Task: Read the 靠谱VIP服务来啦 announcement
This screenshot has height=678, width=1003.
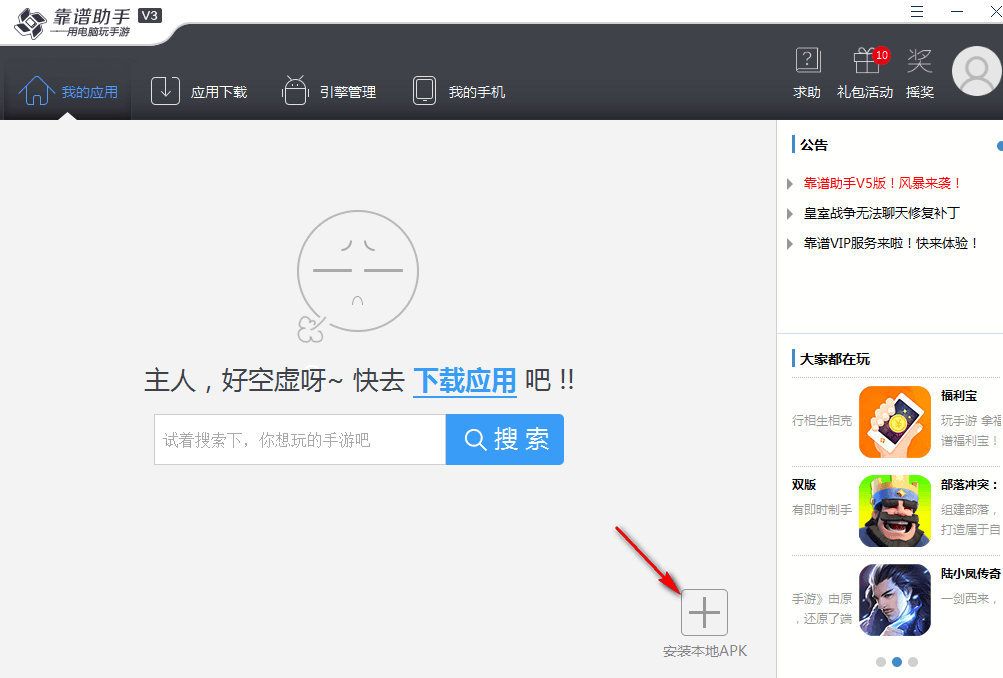Action: (x=891, y=243)
